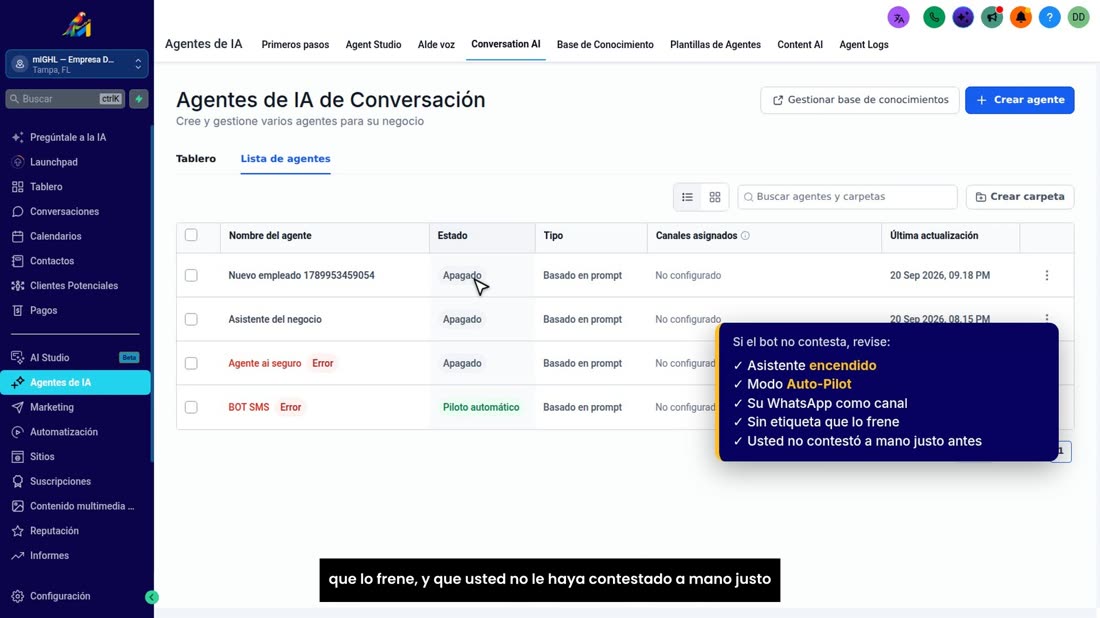Open the Primeros pasos tab
Screen dimensions: 1100x618
click(295, 45)
